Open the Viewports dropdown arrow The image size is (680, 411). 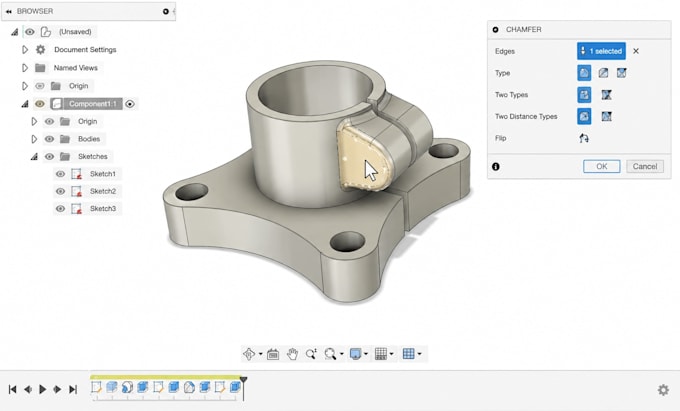[x=419, y=354]
